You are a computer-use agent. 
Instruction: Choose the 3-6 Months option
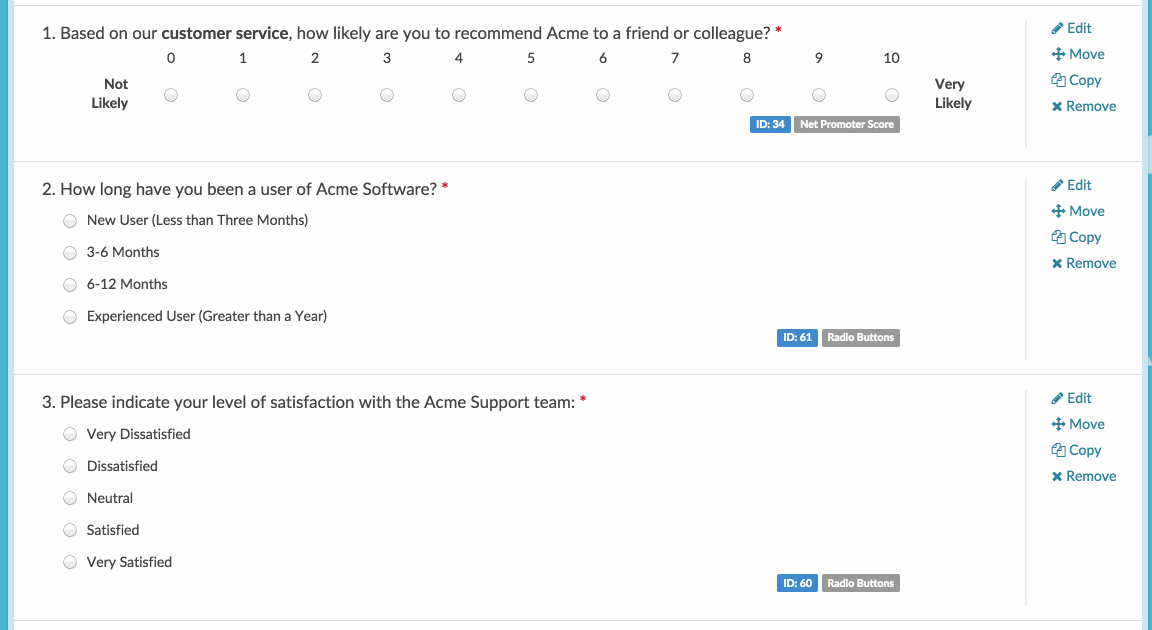point(70,253)
